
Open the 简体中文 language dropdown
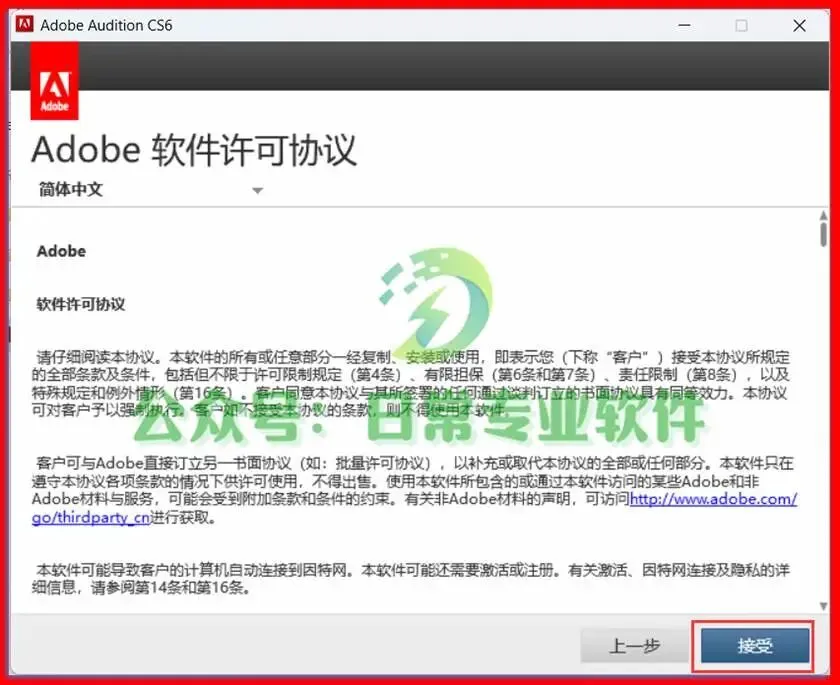[x=151, y=190]
